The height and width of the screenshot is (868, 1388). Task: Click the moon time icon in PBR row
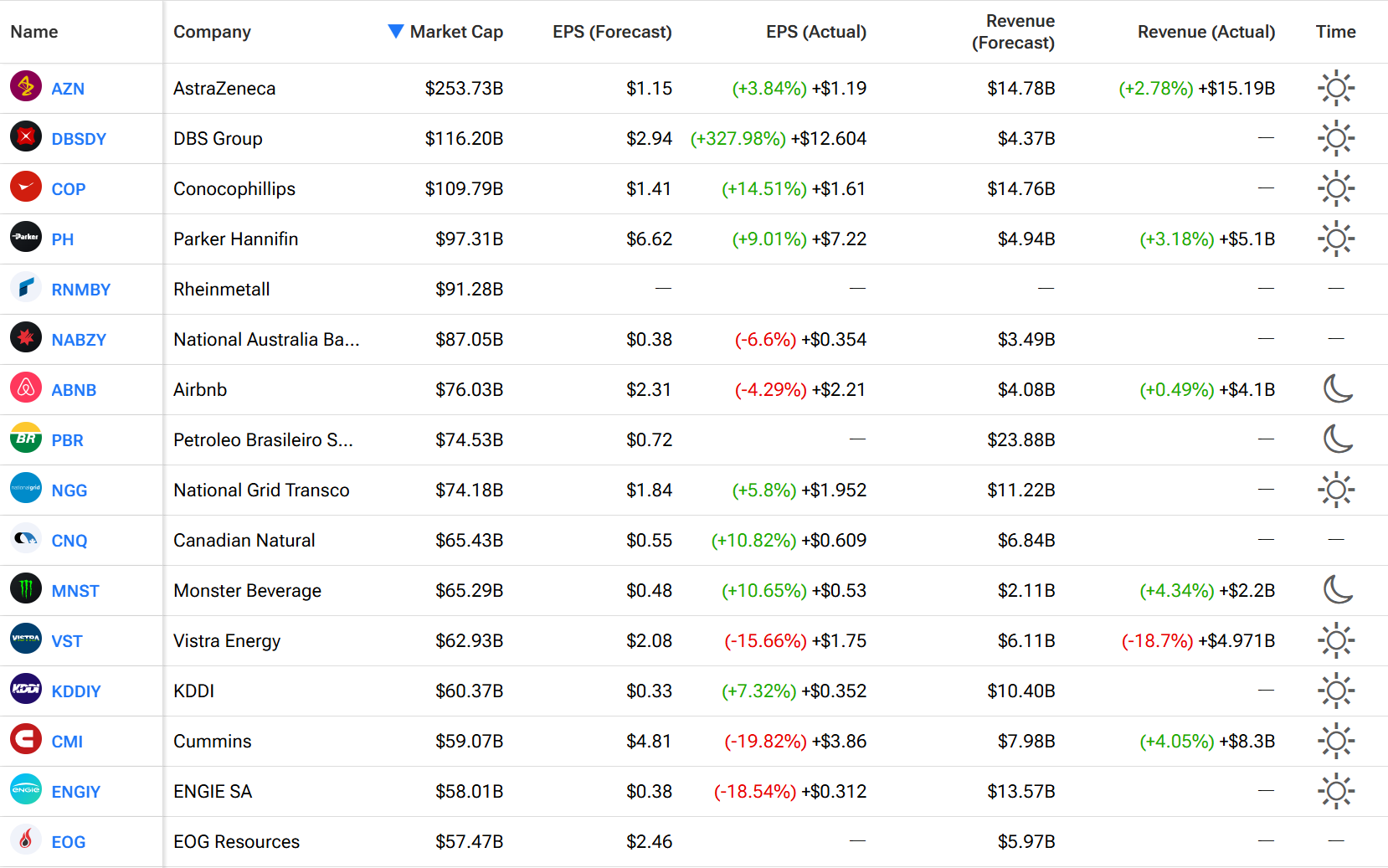coord(1338,439)
